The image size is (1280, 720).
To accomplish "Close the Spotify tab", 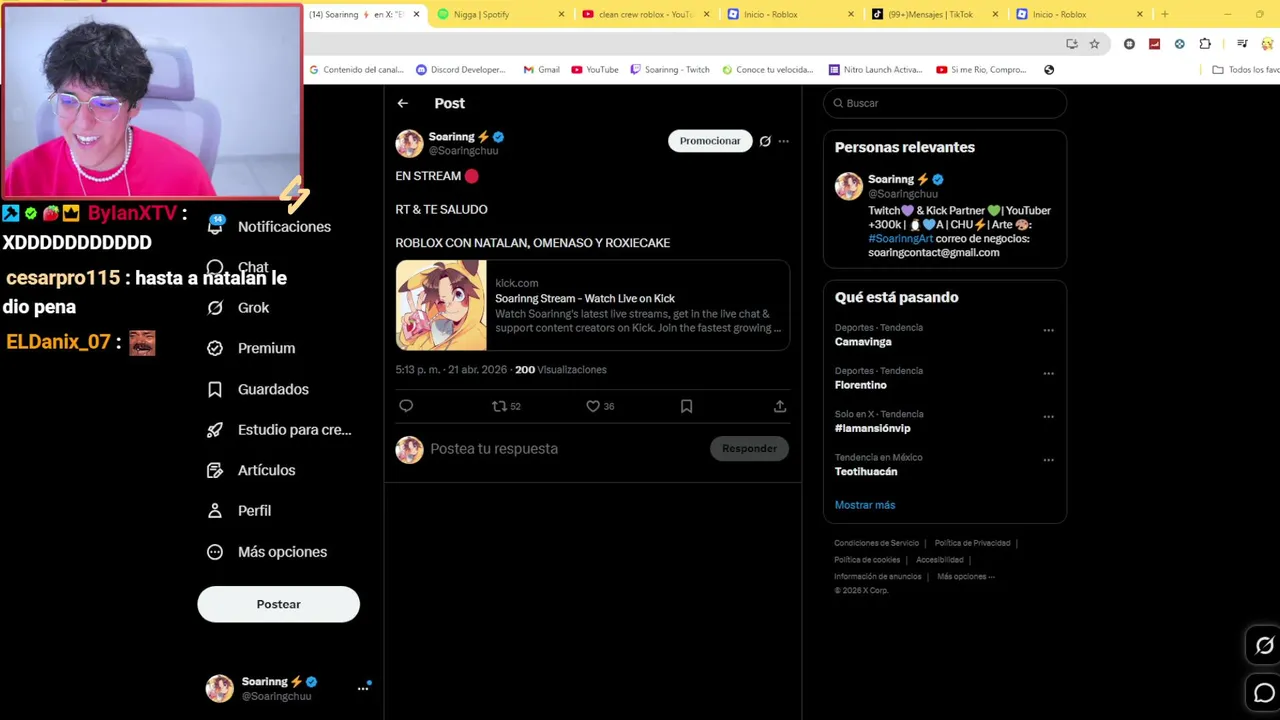I will 561,14.
